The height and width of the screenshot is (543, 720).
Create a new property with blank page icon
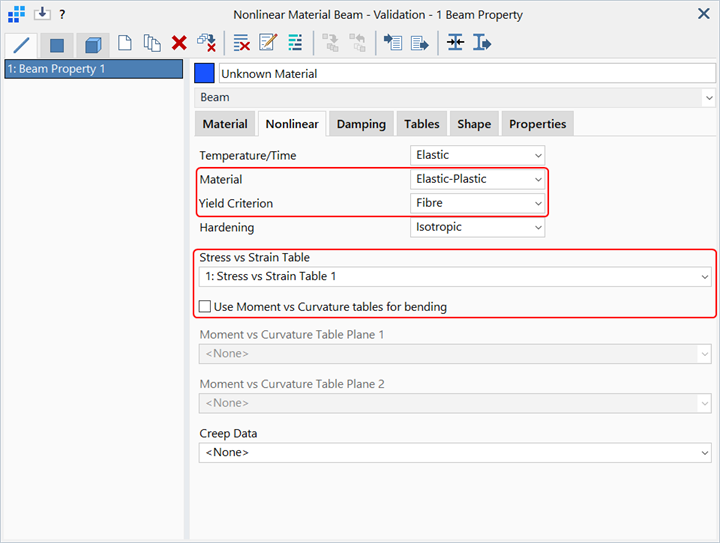[125, 43]
